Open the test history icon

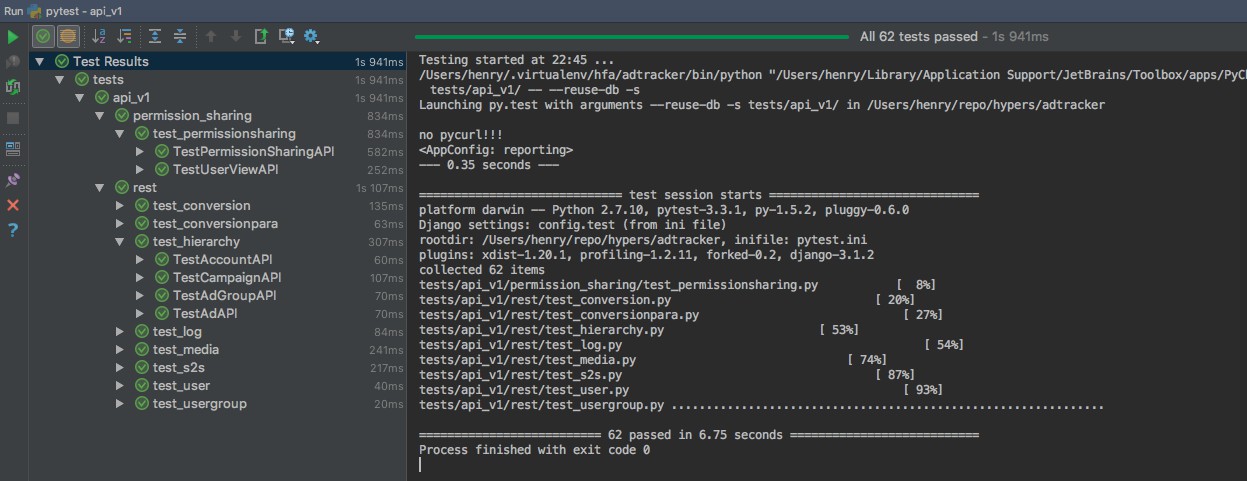(x=286, y=37)
